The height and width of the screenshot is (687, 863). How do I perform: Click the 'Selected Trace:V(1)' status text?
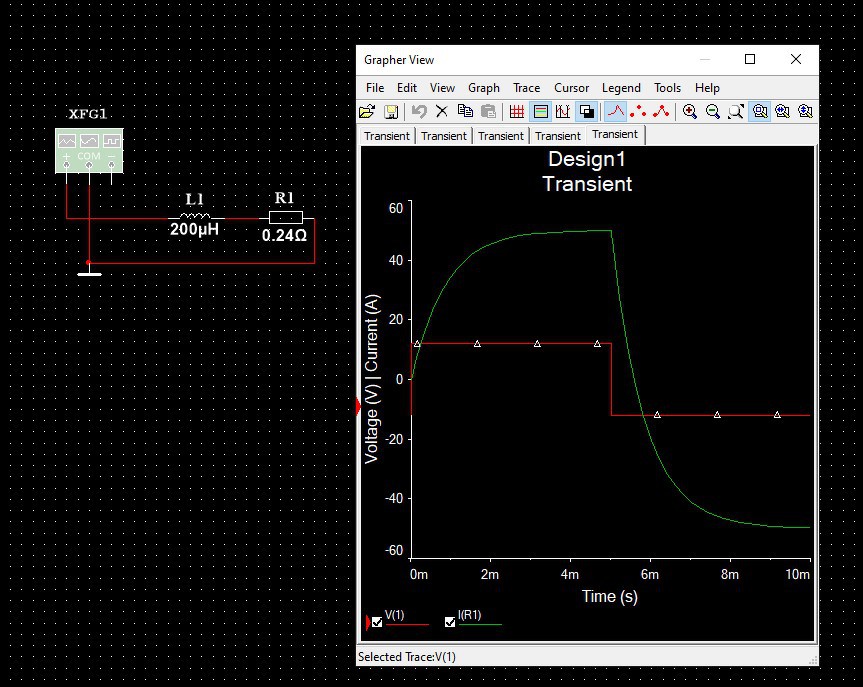pos(407,657)
